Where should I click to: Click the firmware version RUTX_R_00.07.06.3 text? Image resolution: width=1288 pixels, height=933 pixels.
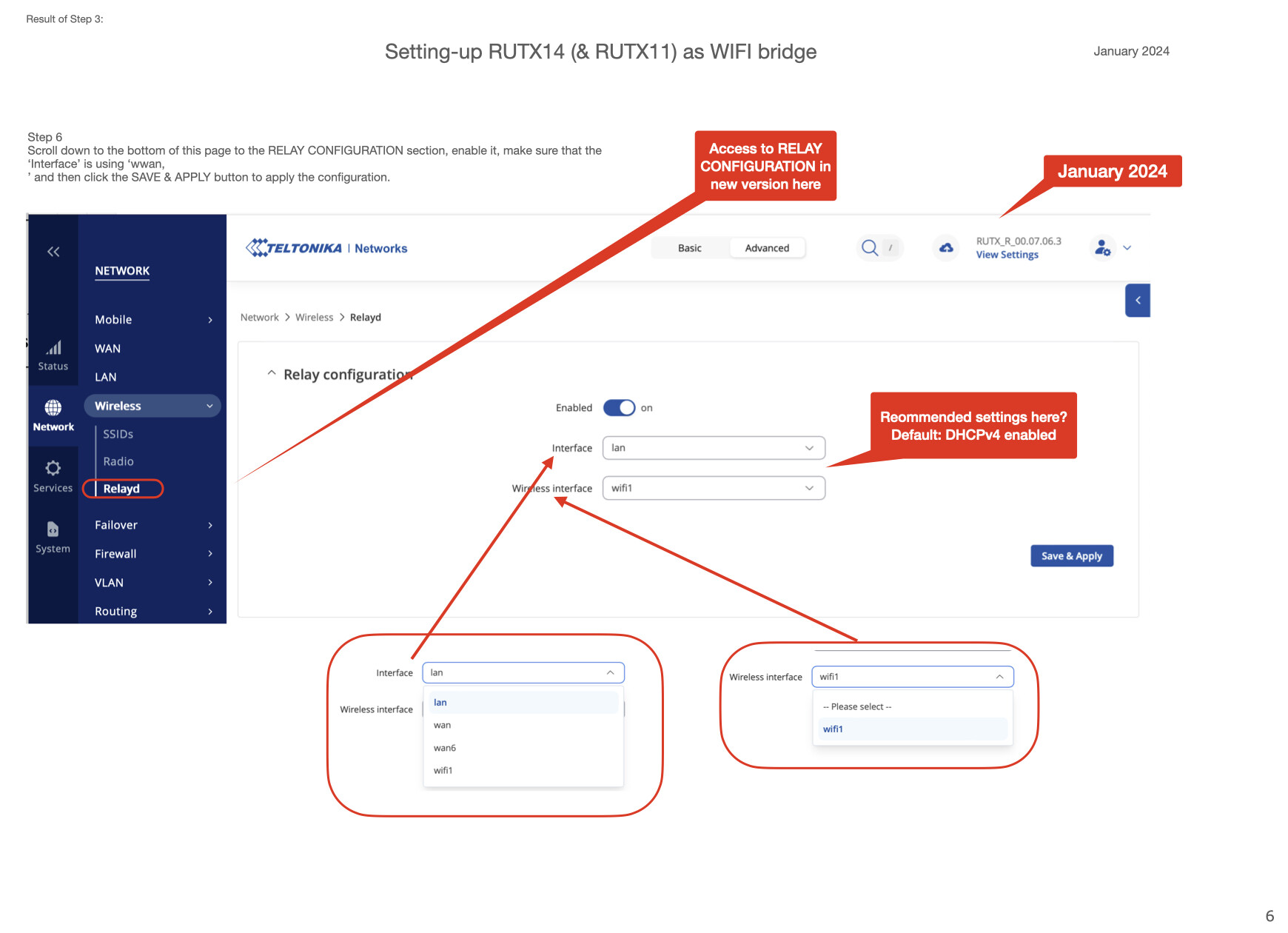tap(1019, 241)
